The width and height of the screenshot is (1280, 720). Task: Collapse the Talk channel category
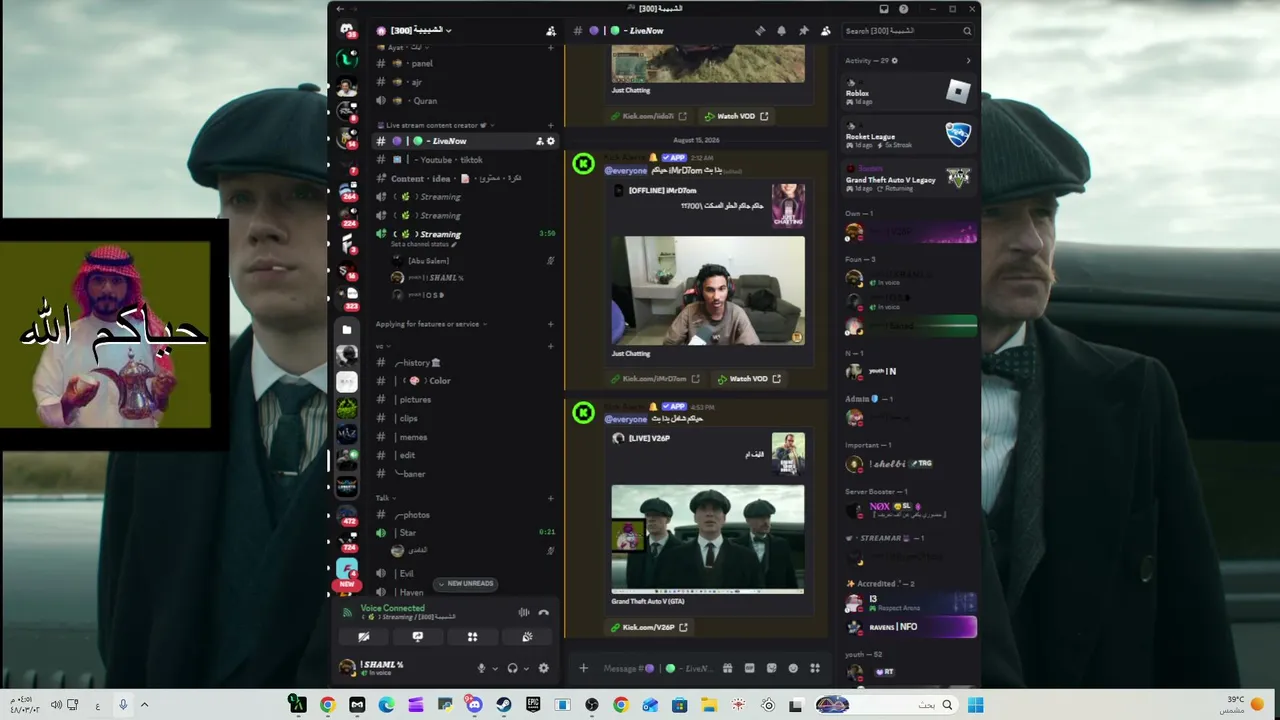(x=385, y=498)
